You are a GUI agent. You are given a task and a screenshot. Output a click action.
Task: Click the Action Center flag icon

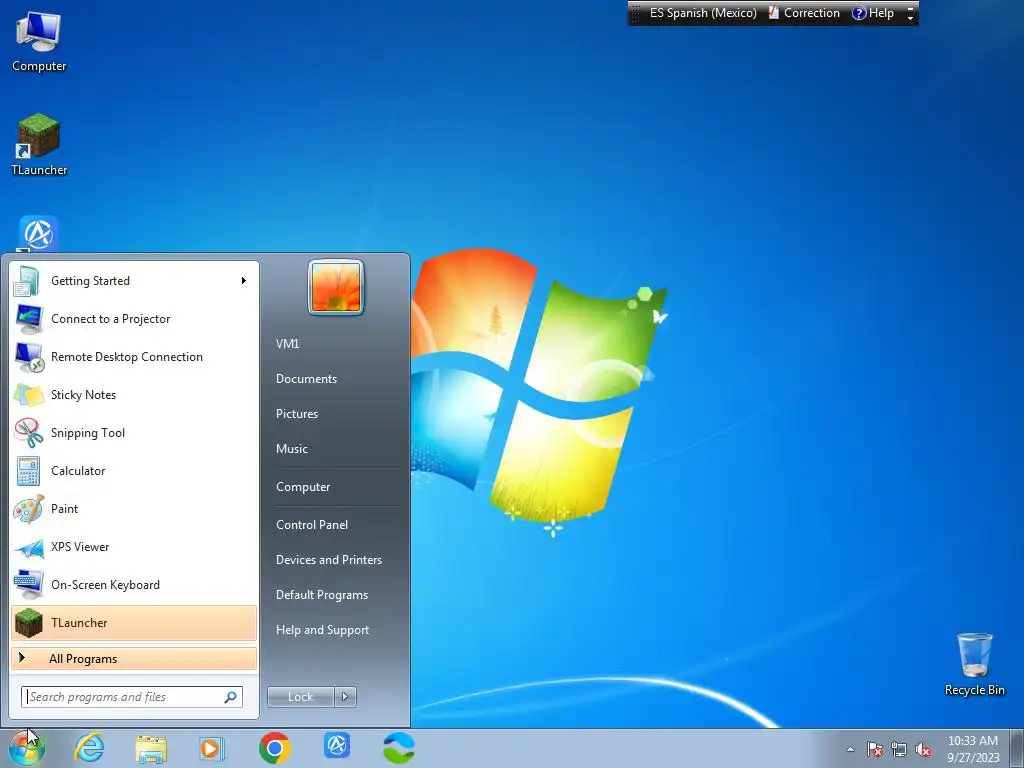875,750
